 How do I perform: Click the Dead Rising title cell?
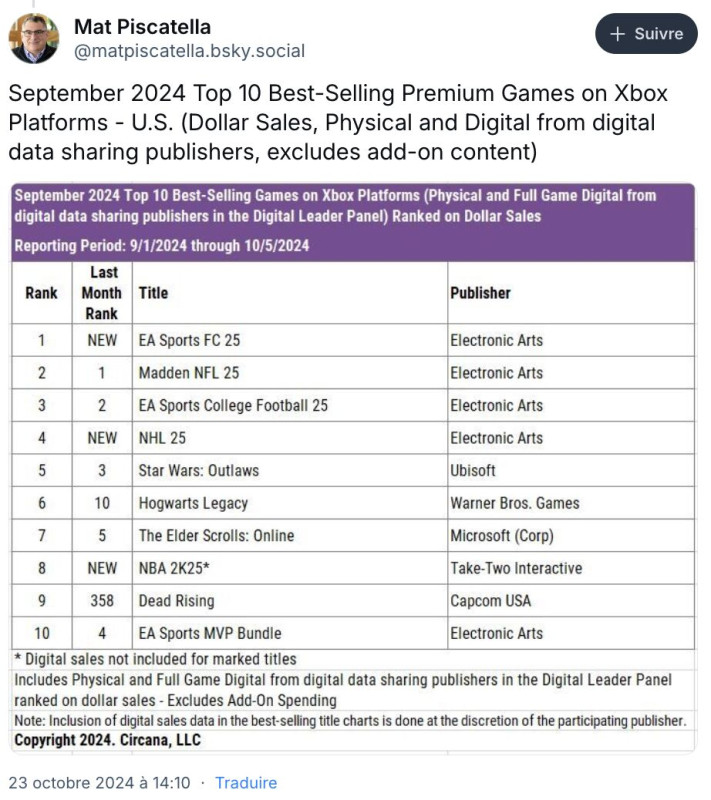(290, 601)
